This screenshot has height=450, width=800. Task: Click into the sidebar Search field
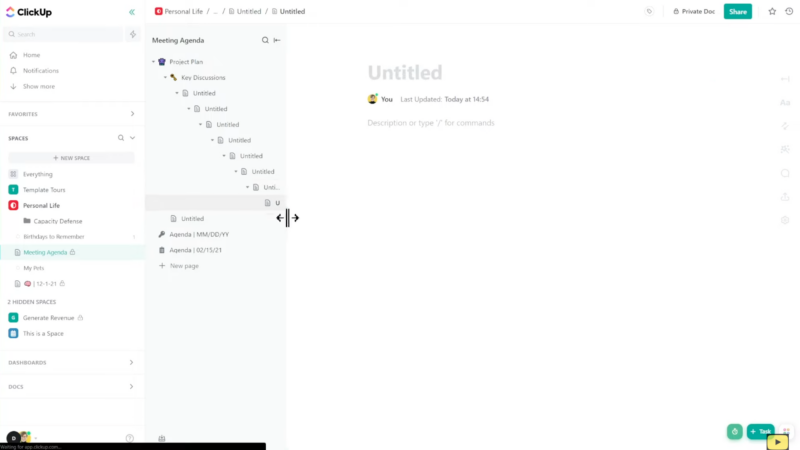click(65, 34)
